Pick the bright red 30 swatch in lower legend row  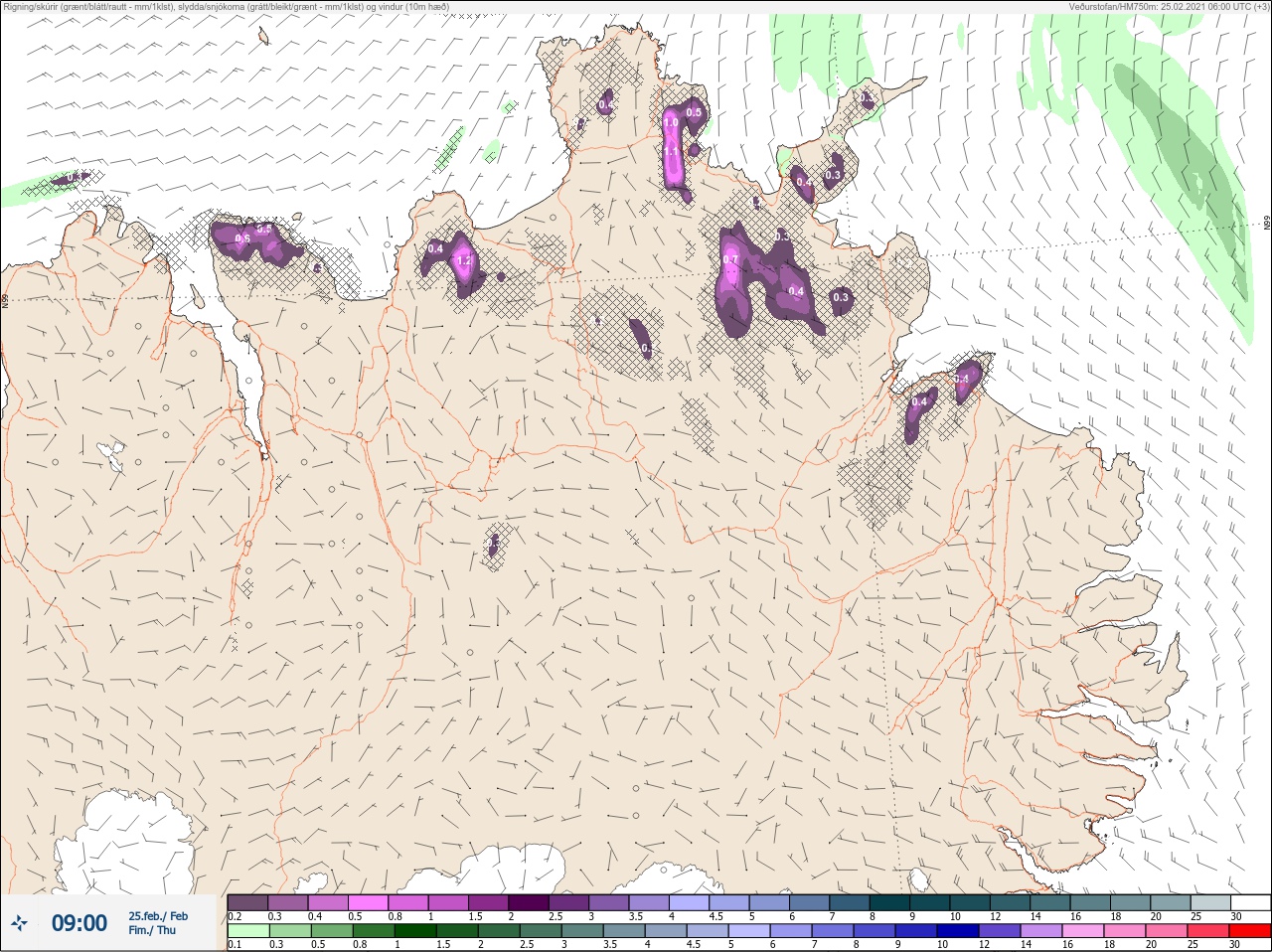[x=1250, y=931]
